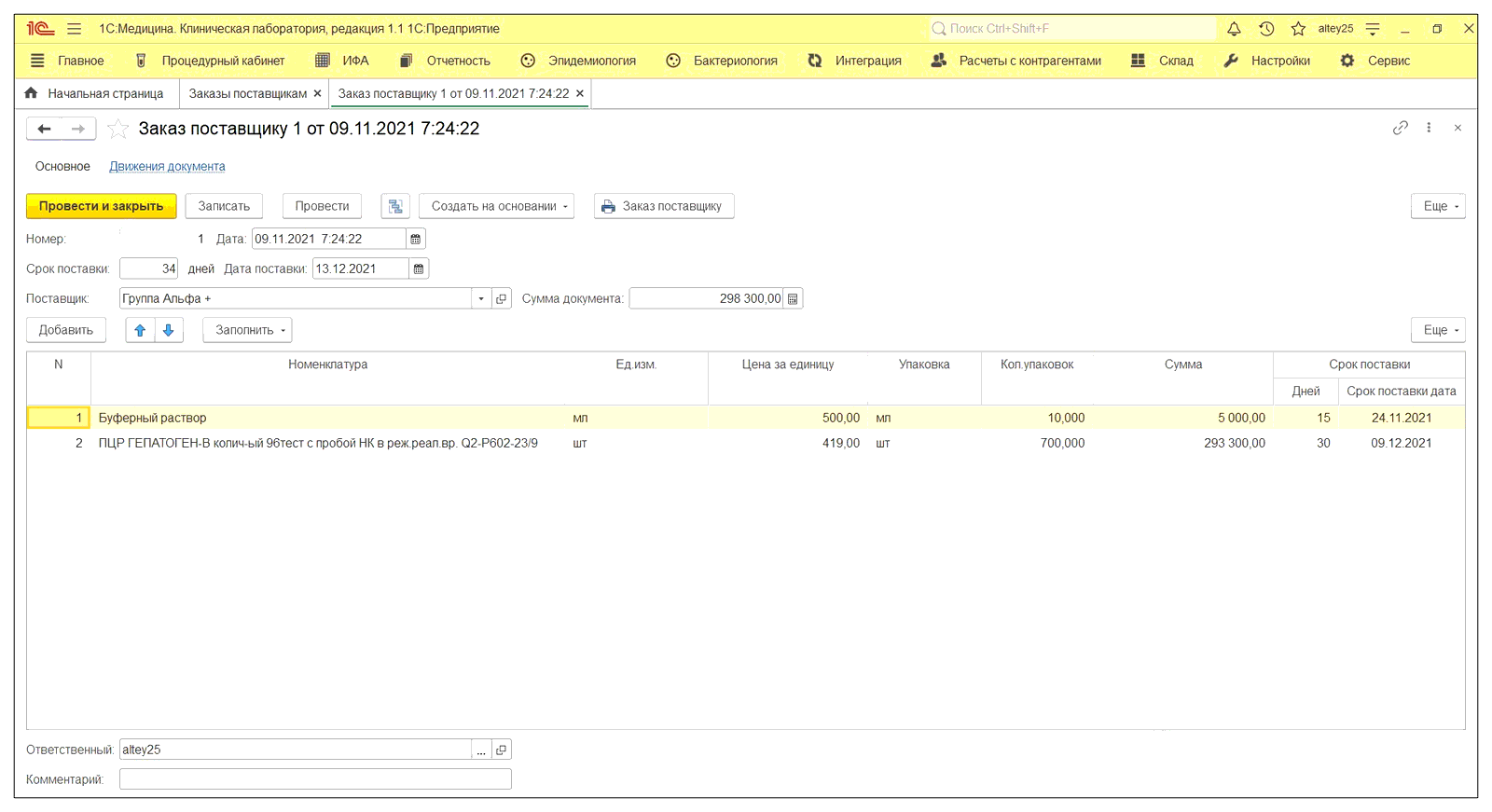
Task: Go forward with the right arrow button
Action: (78, 129)
